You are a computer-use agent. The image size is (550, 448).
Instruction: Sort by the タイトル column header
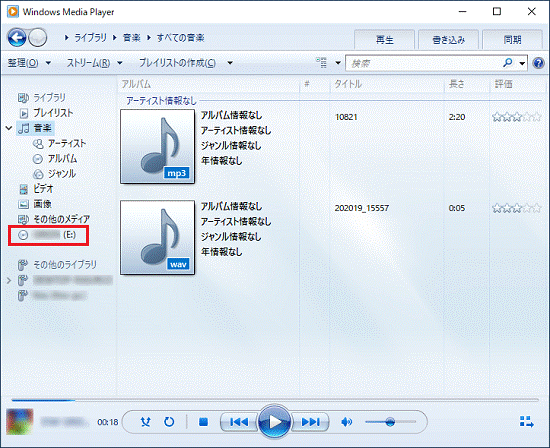387,84
